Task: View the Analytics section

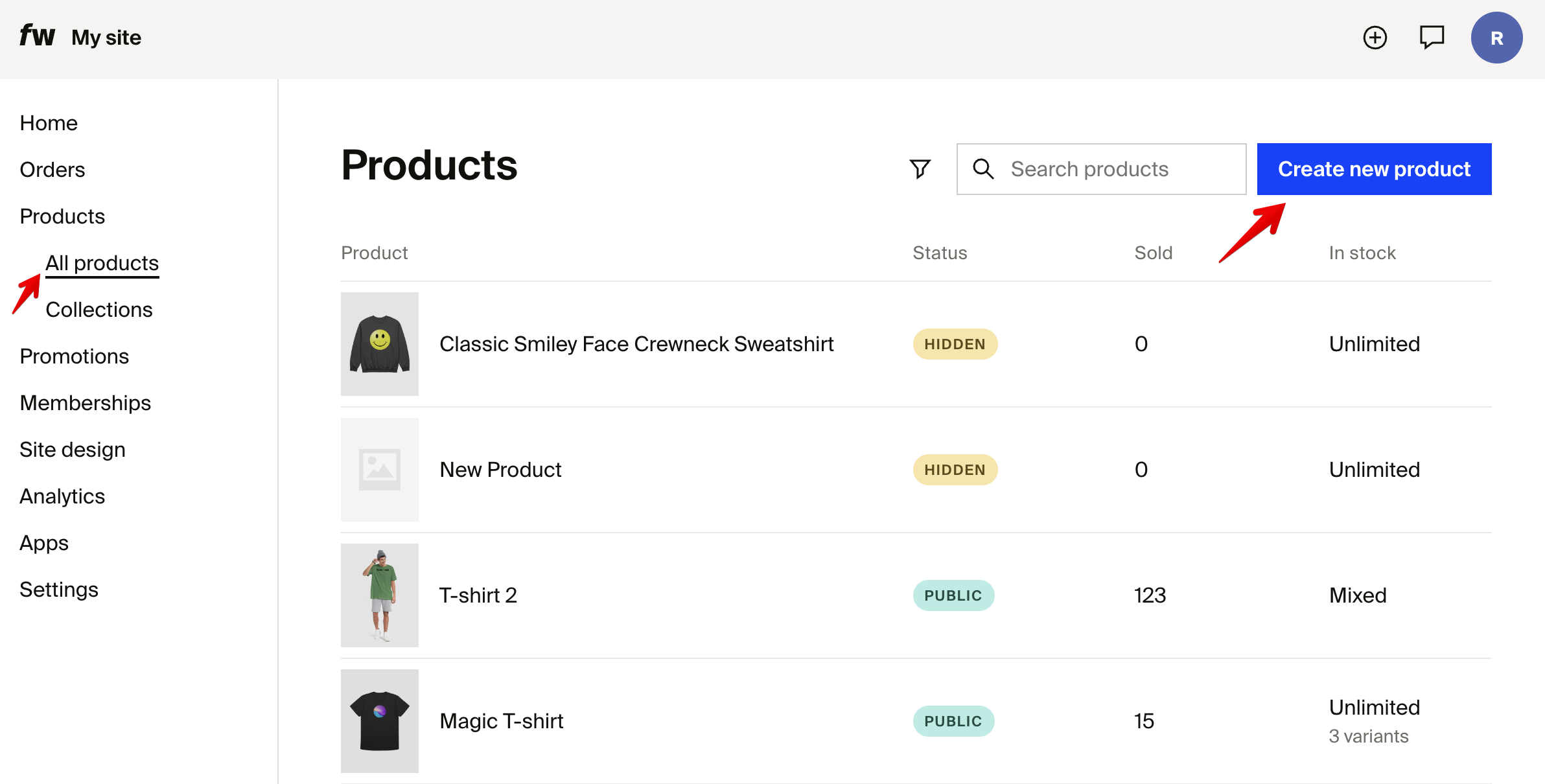Action: pos(62,496)
